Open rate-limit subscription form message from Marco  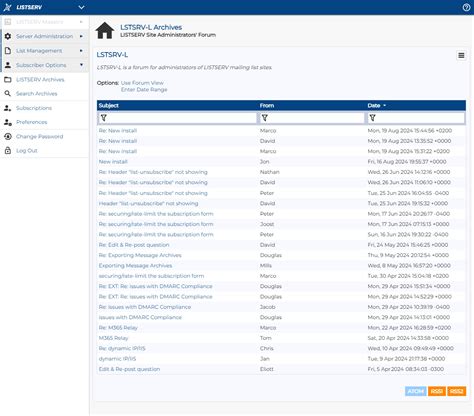[x=151, y=276]
